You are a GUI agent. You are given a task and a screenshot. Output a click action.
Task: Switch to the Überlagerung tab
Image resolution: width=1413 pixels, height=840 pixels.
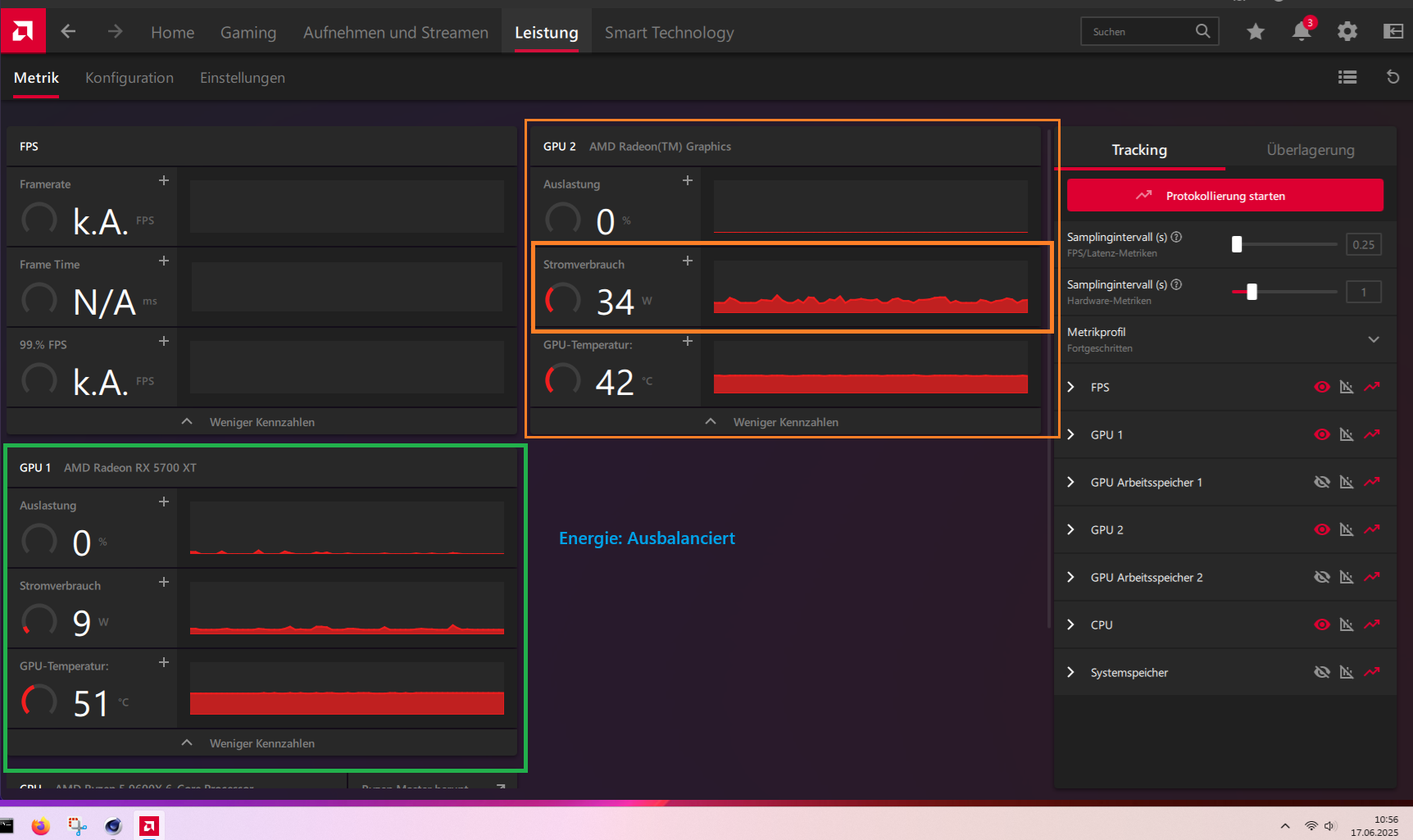(x=1311, y=149)
